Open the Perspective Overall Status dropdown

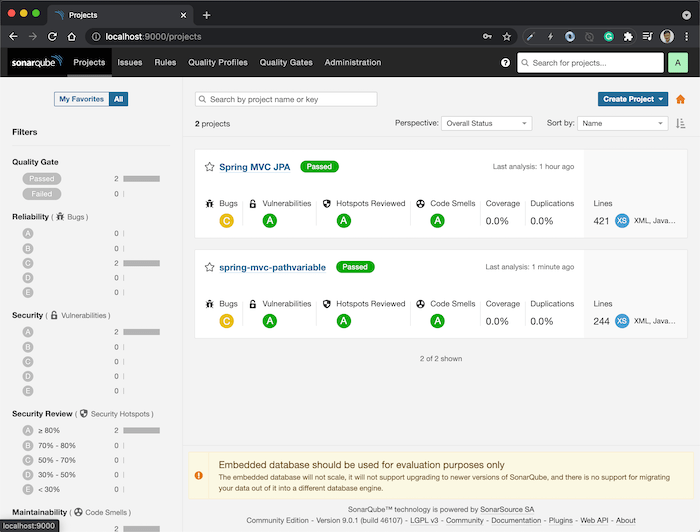point(487,123)
